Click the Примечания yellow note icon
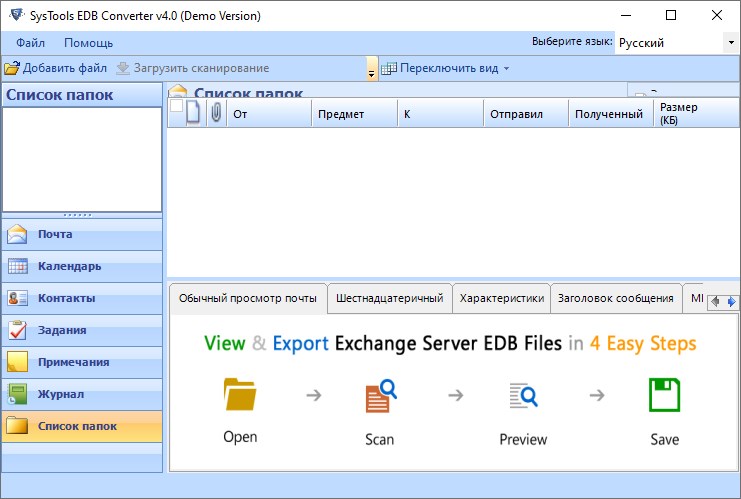This screenshot has width=741, height=499. (x=17, y=362)
